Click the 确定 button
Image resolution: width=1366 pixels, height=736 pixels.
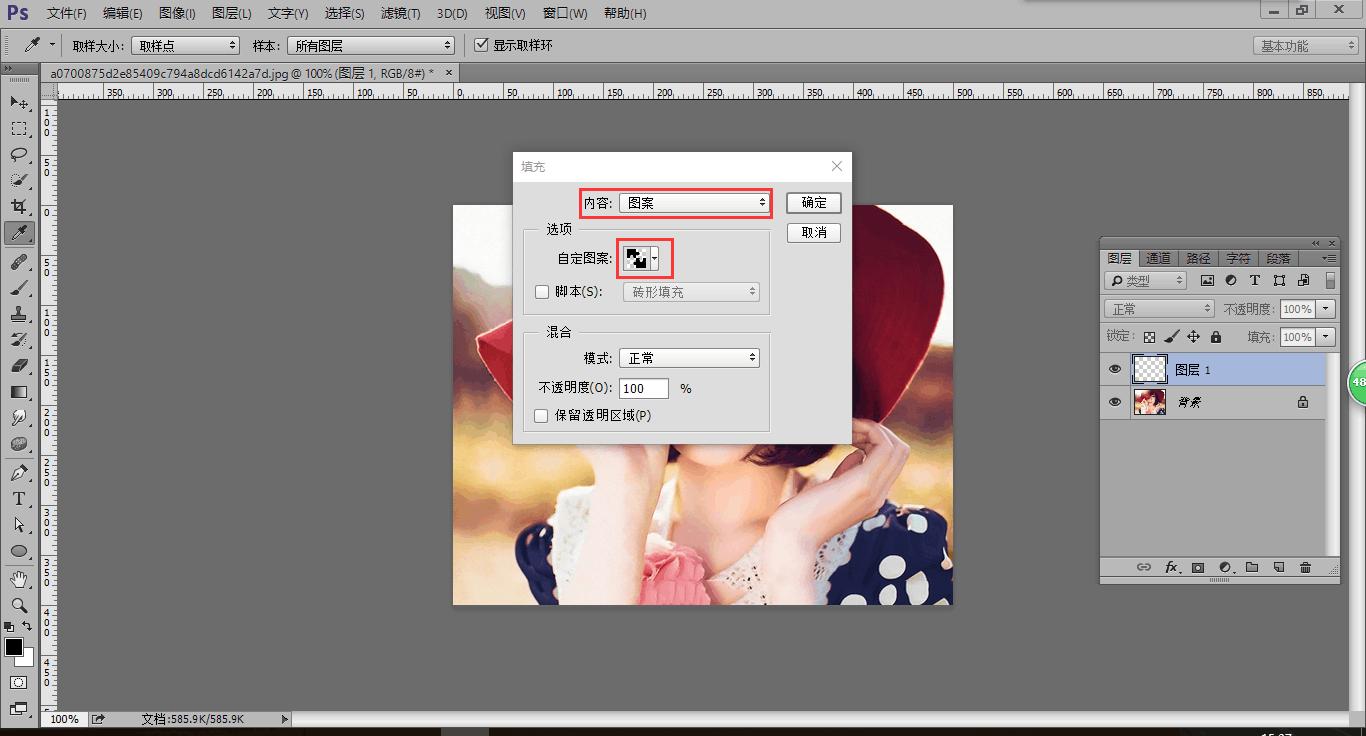[814, 203]
